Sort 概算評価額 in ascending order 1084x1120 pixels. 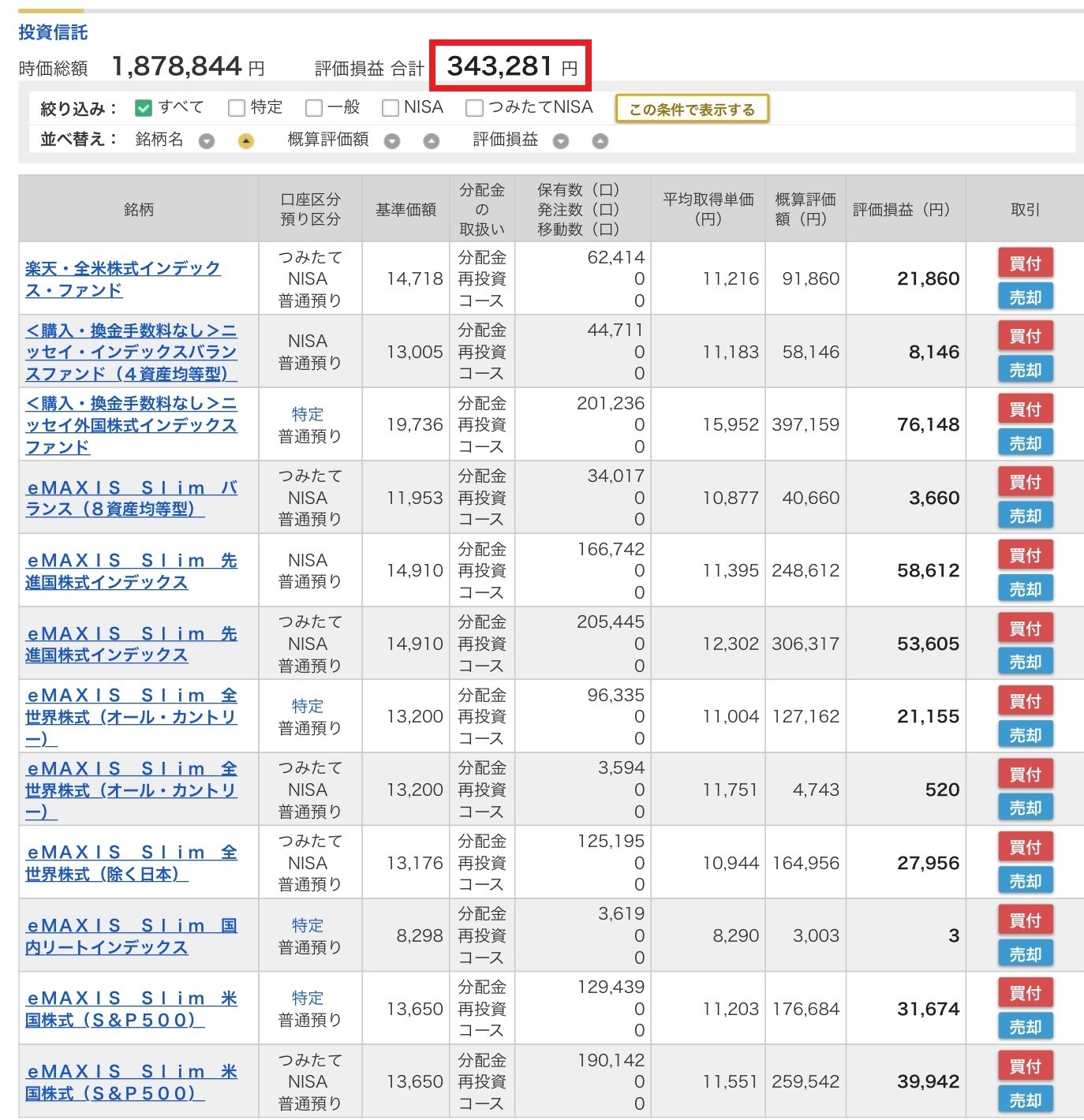click(431, 142)
